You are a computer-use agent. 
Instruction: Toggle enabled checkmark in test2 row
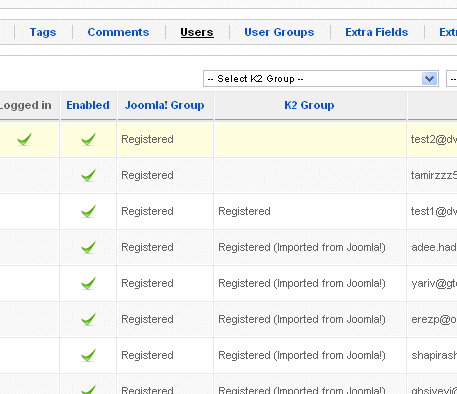(x=88, y=139)
